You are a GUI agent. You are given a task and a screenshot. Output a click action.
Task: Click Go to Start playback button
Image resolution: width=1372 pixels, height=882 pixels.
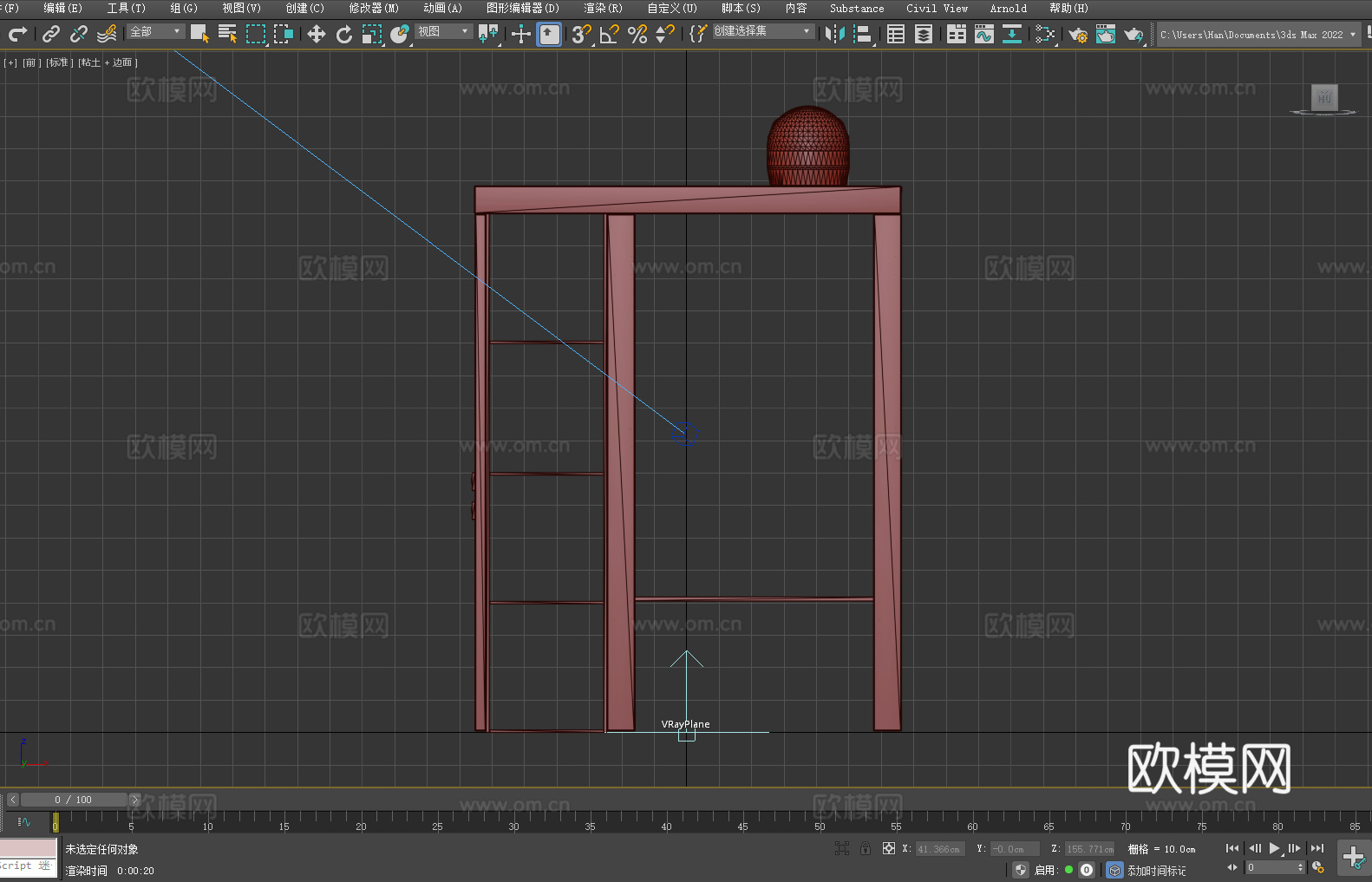point(1232,848)
